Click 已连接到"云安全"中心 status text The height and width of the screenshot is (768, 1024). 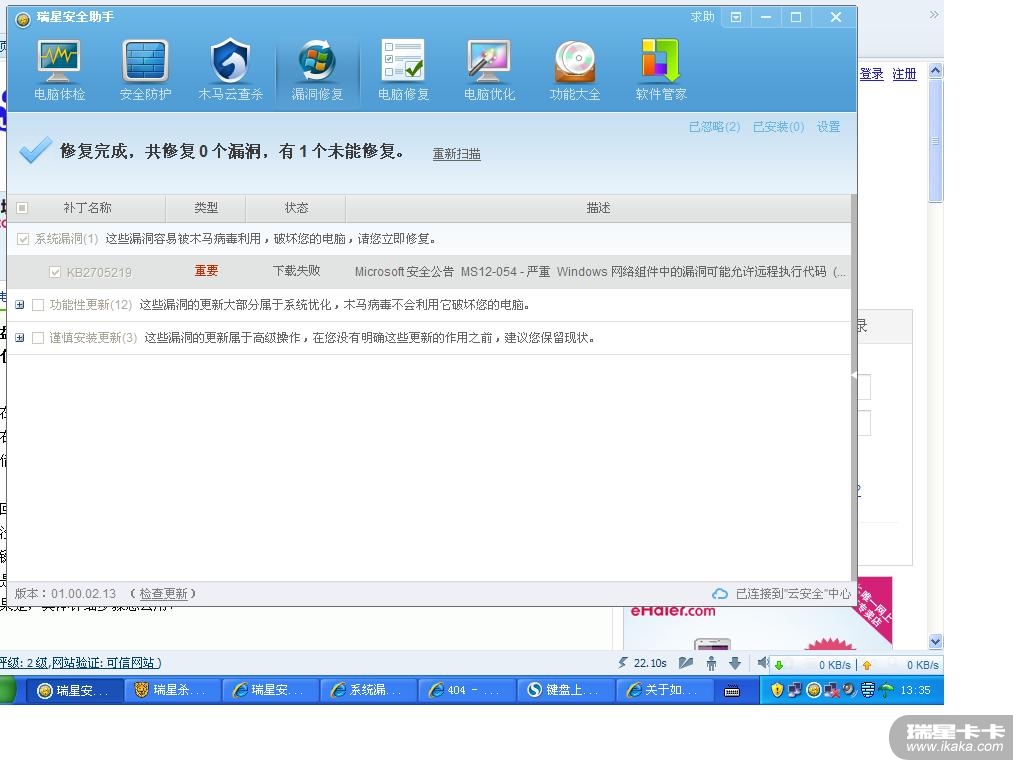793,594
